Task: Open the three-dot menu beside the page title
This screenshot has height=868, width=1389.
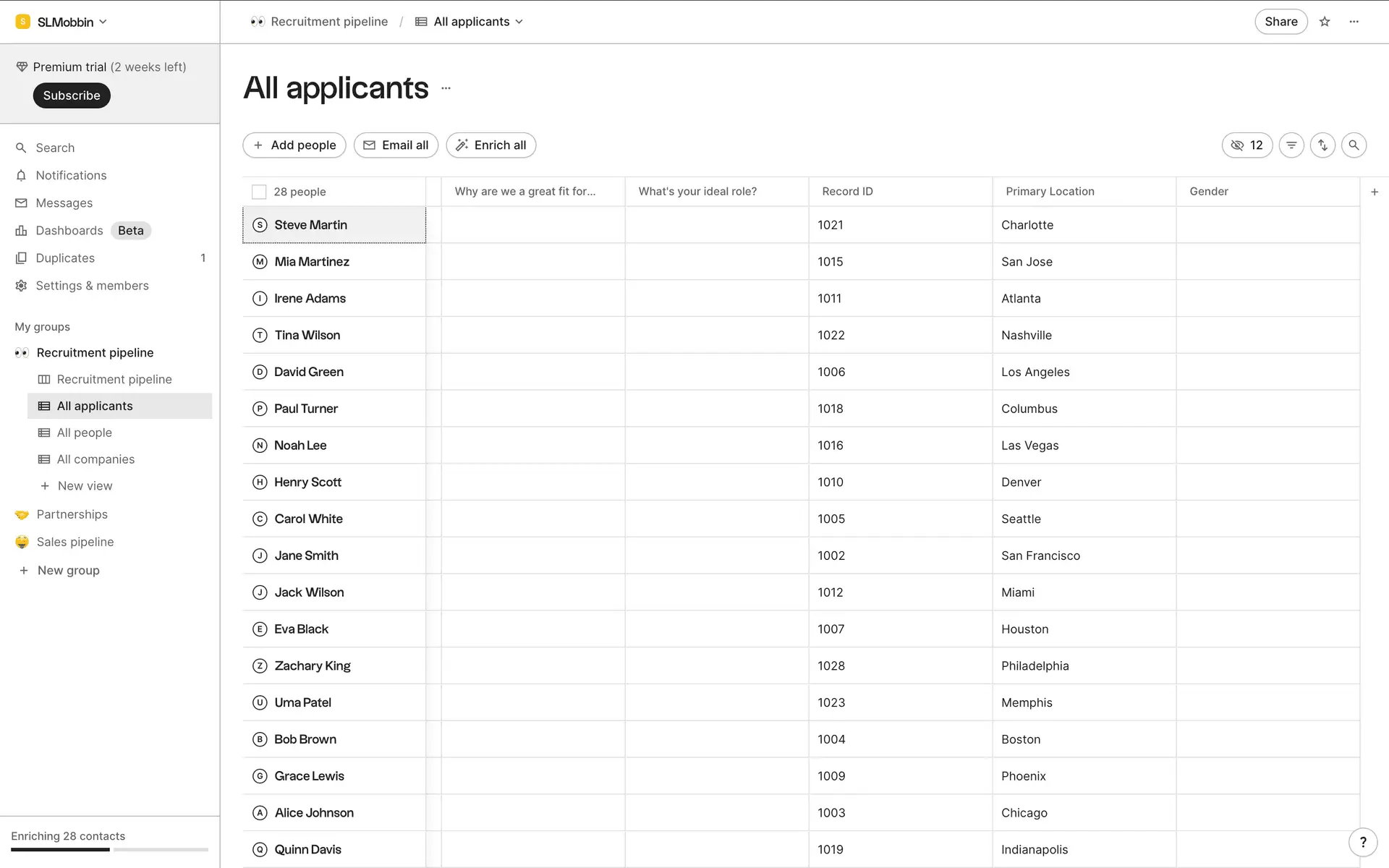Action: pos(446,88)
